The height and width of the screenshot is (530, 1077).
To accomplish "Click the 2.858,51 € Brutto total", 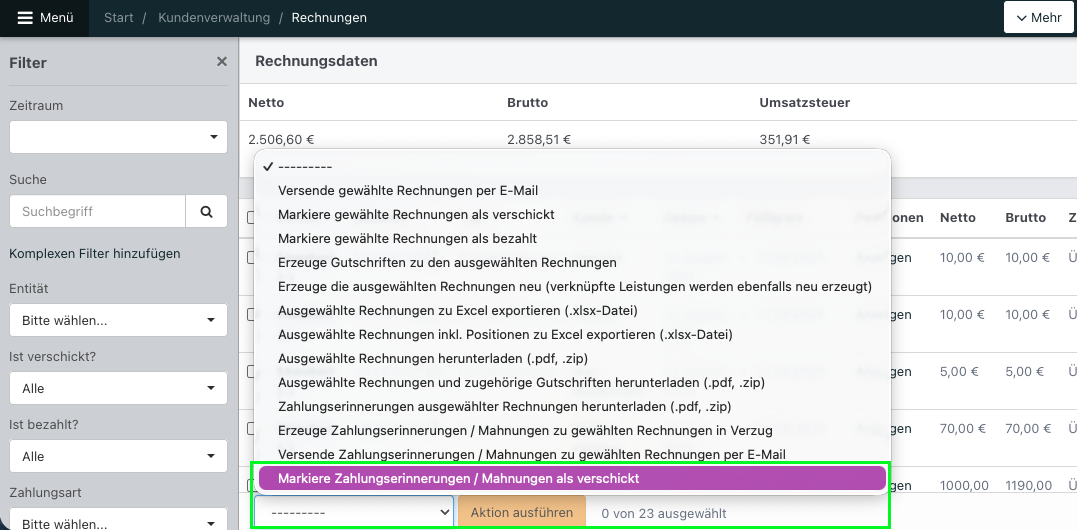I will click(x=539, y=139).
